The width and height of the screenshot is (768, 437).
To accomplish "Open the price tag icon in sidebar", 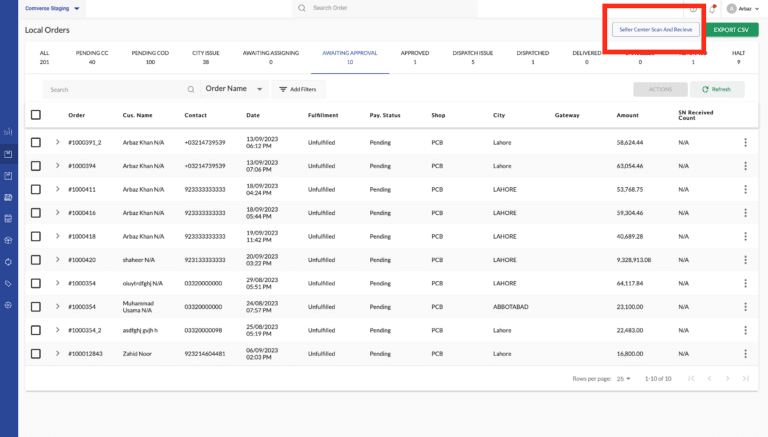I will tap(8, 283).
